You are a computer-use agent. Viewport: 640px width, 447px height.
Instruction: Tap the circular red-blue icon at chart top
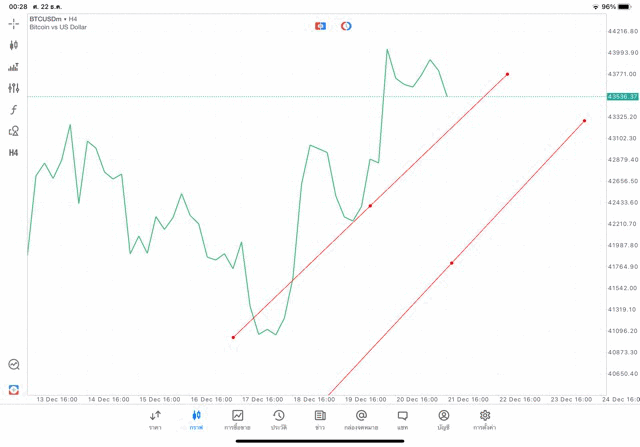pyautogui.click(x=346, y=26)
